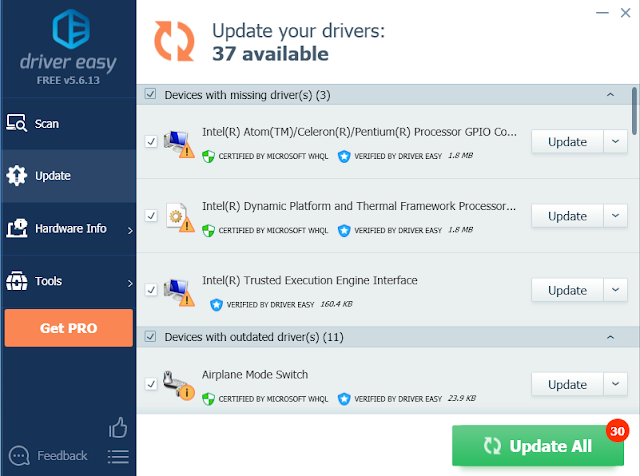Open the Hardware Info section
Screen dimensions: 640x476
[x=68, y=229]
